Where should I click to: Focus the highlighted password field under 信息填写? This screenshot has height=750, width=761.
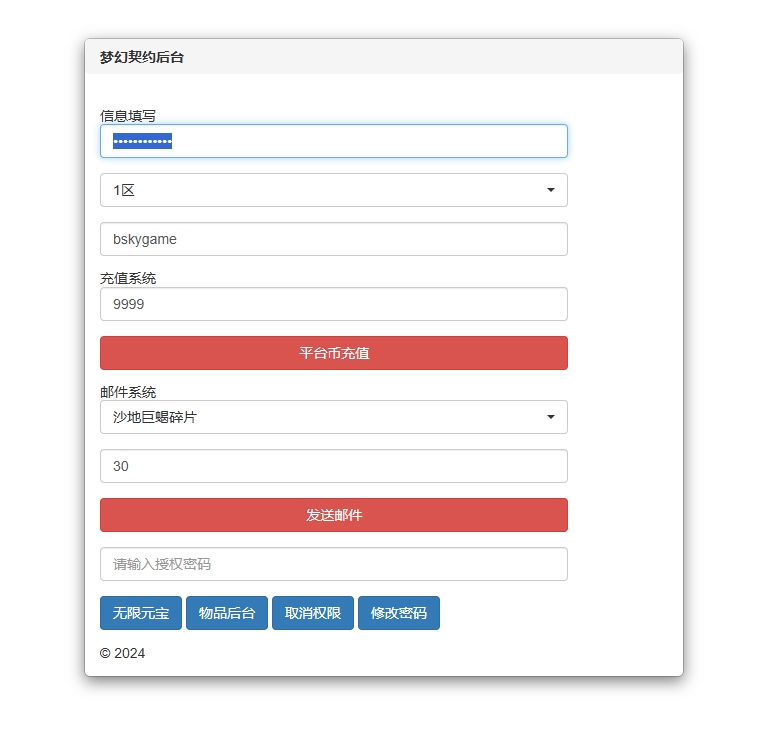point(334,141)
